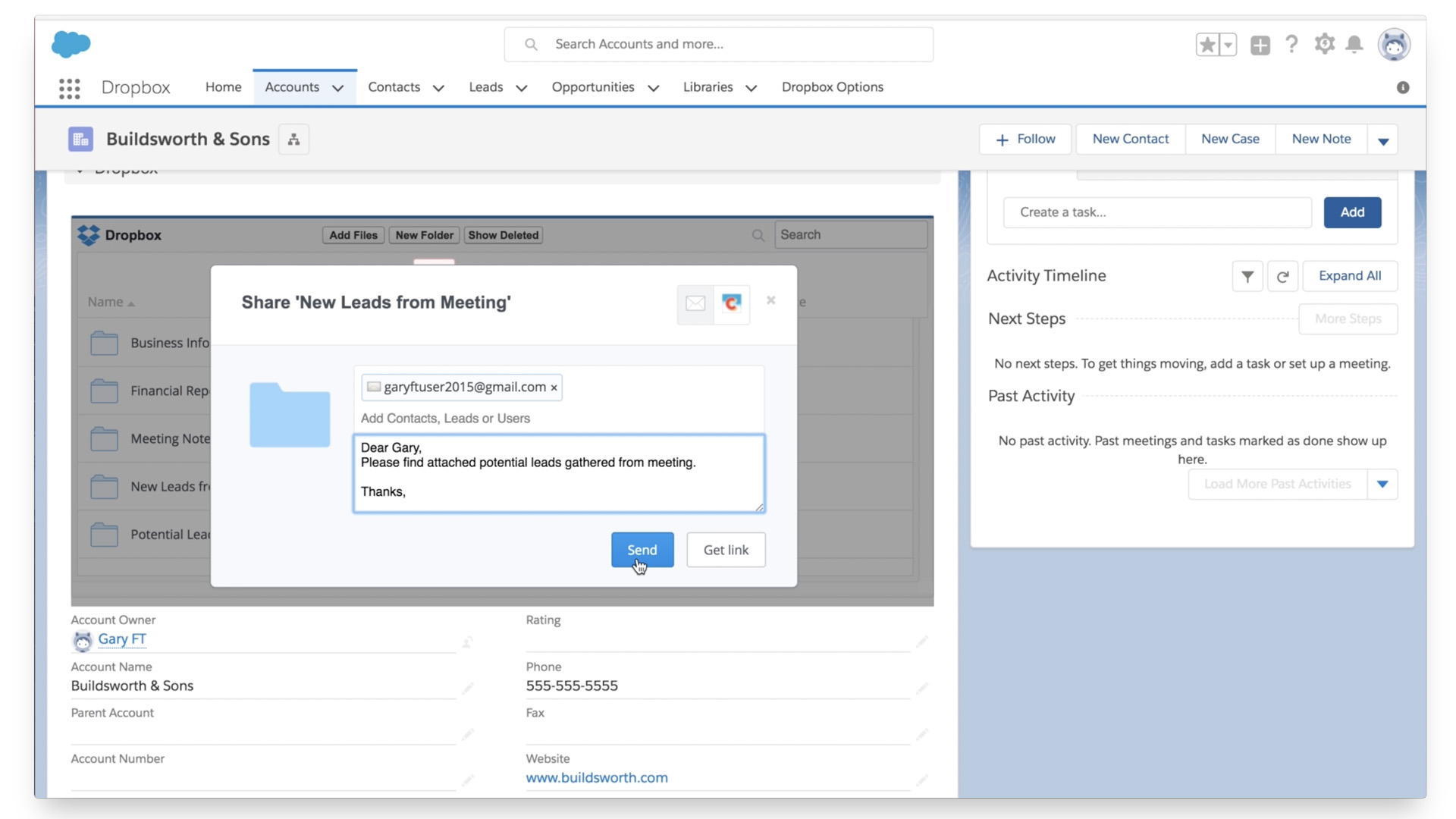Click the New Note button
This screenshot has height=819, width=1456.
coord(1321,140)
